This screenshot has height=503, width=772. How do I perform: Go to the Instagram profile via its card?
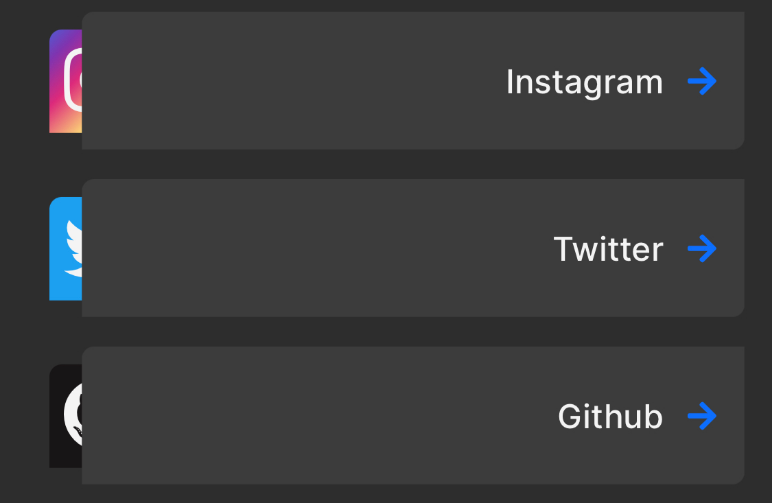coord(413,81)
